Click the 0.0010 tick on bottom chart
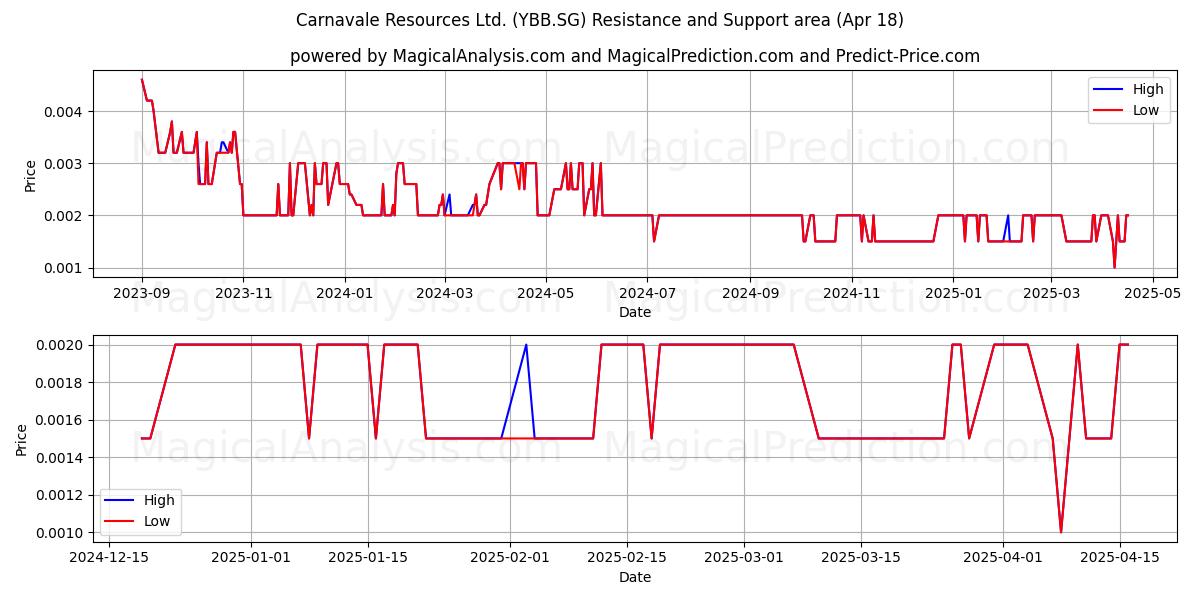 tap(60, 533)
